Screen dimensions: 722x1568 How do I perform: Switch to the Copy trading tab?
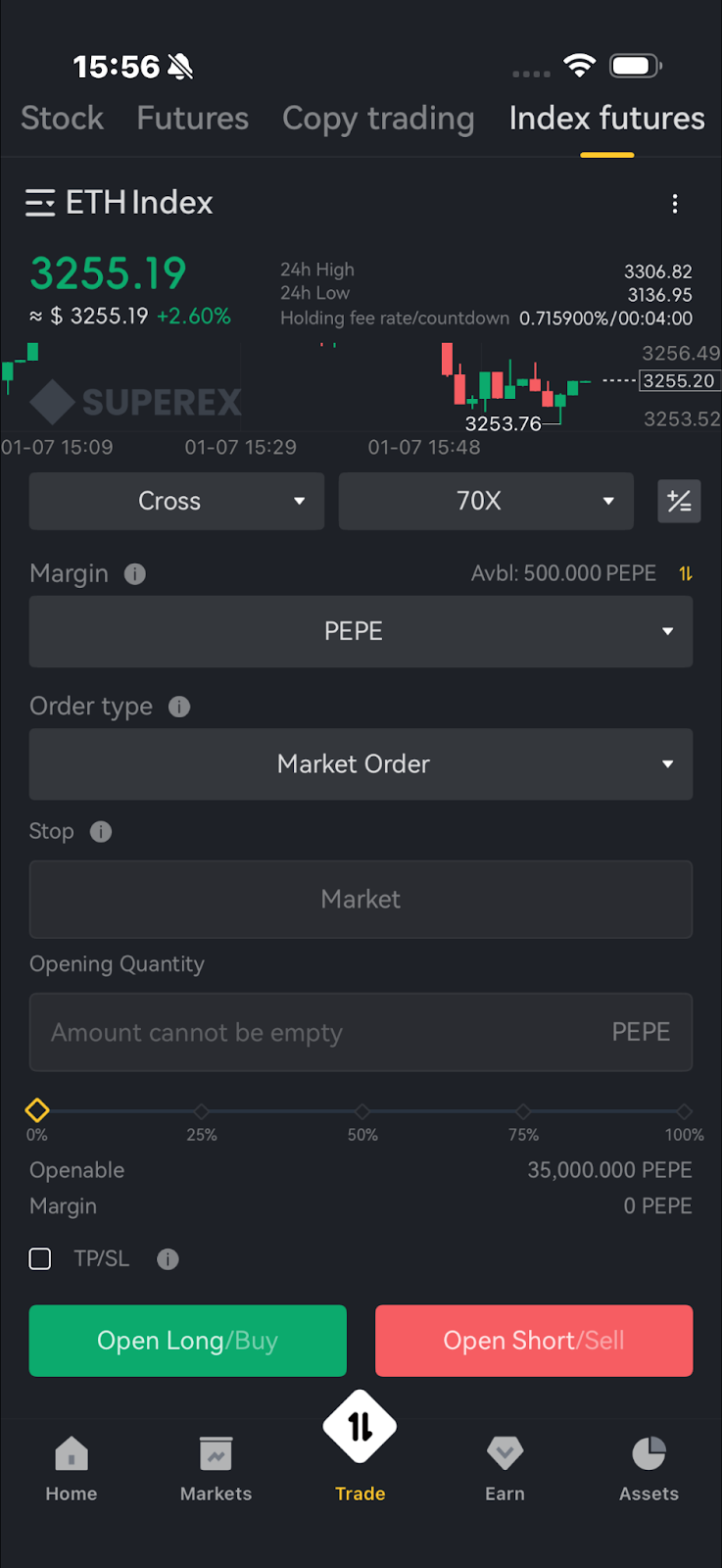click(378, 119)
